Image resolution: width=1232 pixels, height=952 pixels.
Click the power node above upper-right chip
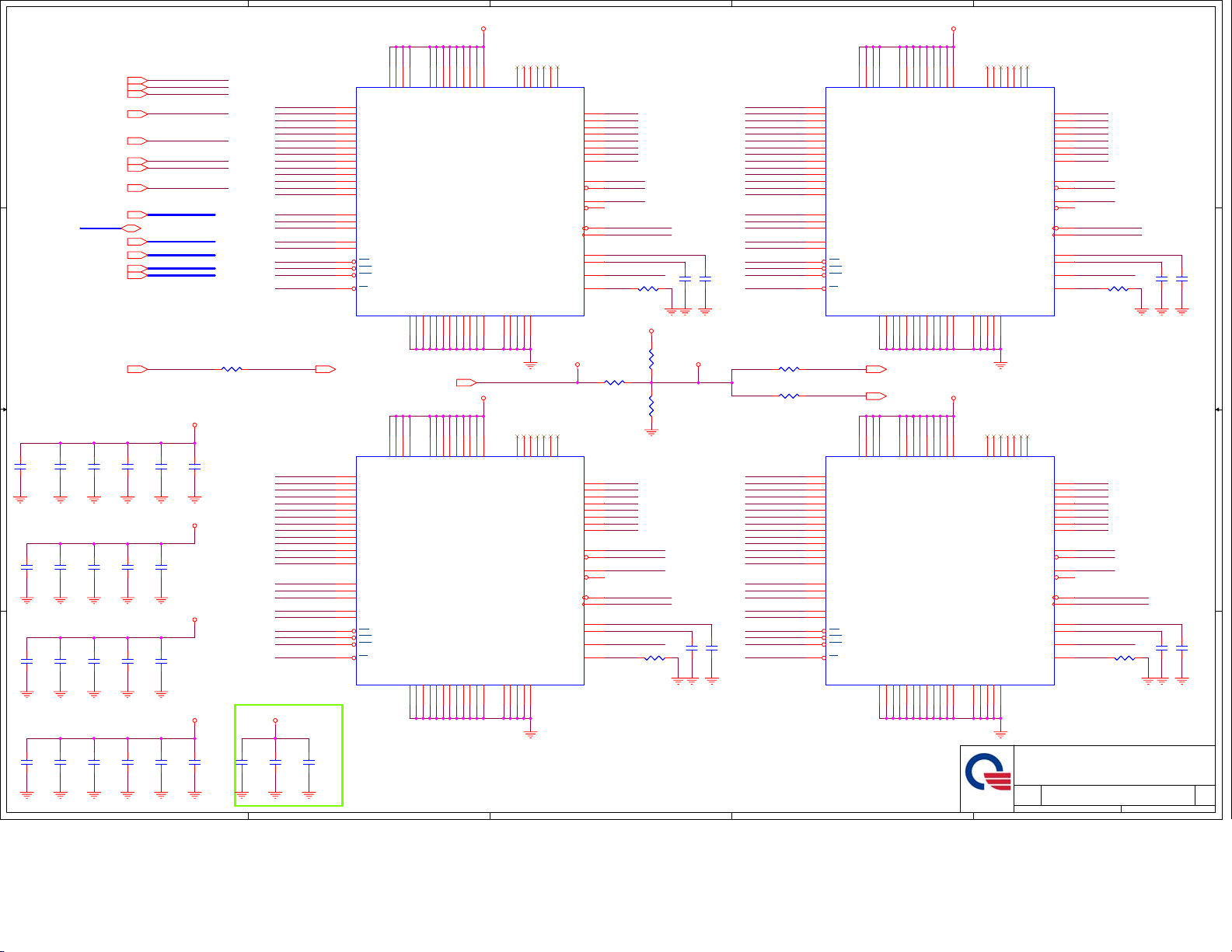click(x=954, y=29)
